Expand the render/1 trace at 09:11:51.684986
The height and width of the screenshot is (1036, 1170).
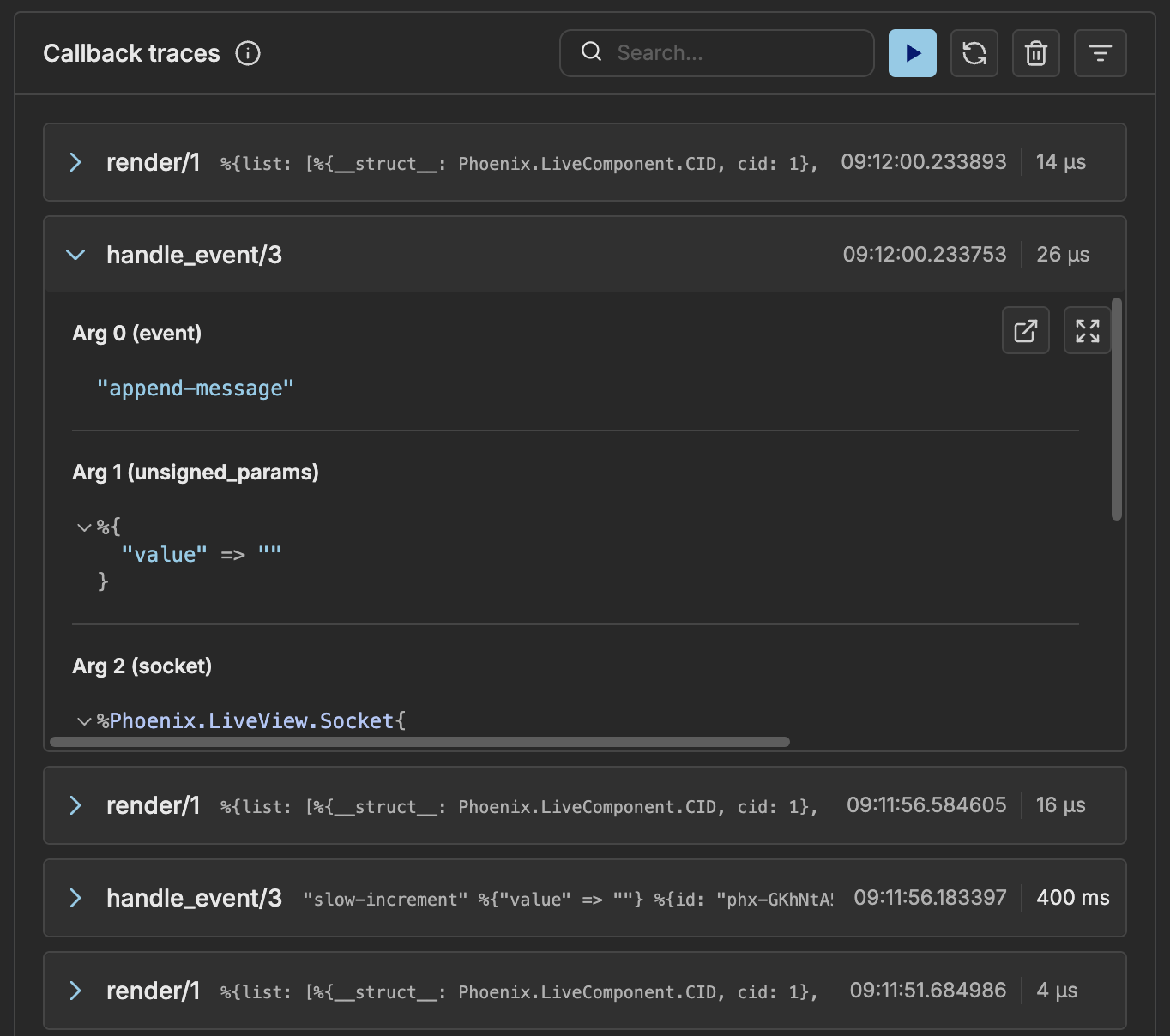point(75,991)
